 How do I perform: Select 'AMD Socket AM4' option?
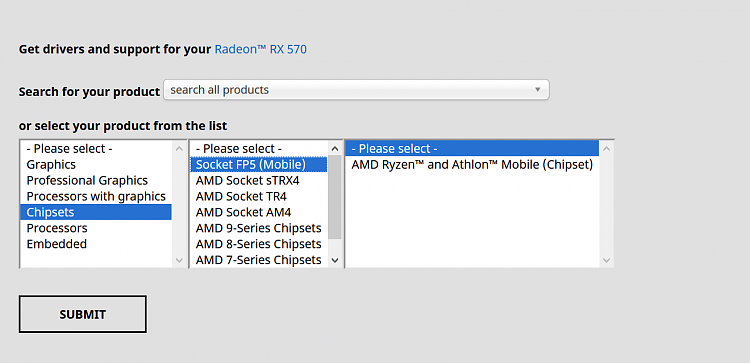point(259,212)
